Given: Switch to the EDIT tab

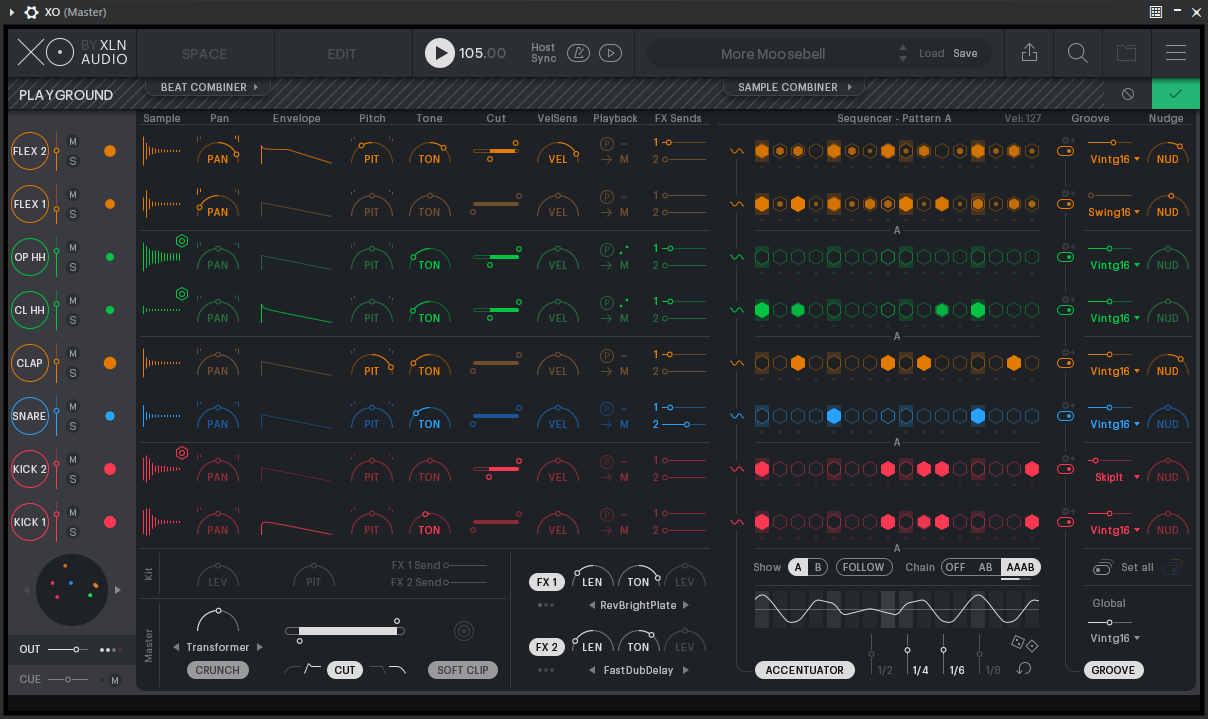Looking at the screenshot, I should (x=342, y=54).
